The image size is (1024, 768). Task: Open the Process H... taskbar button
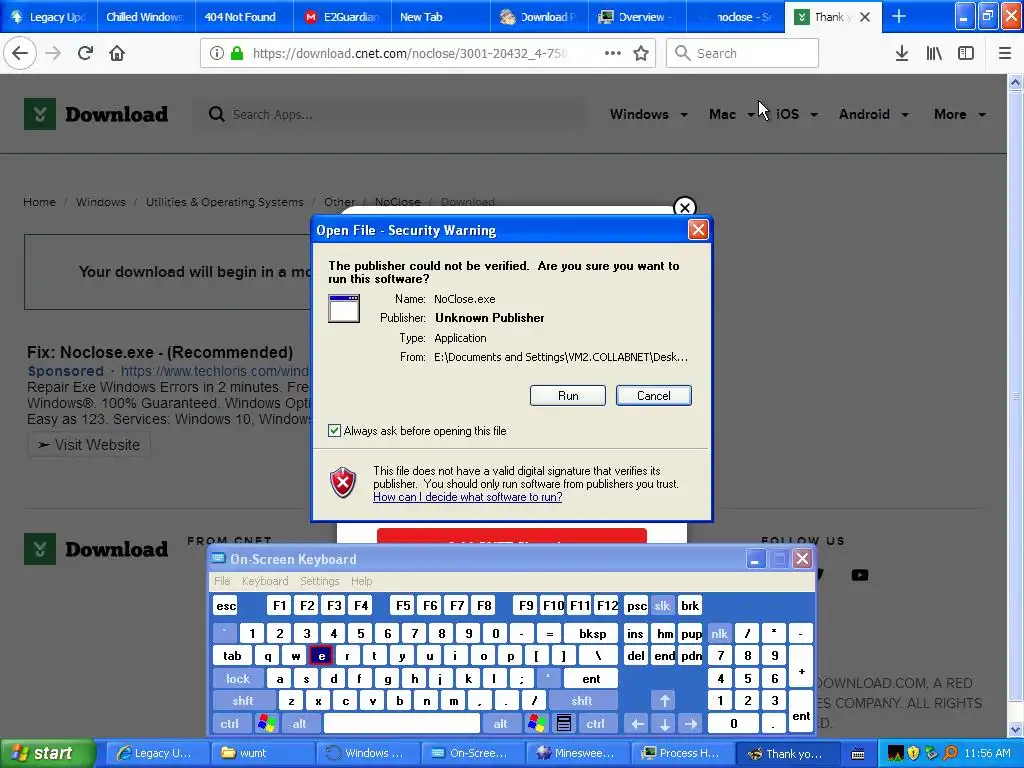pyautogui.click(x=682, y=754)
